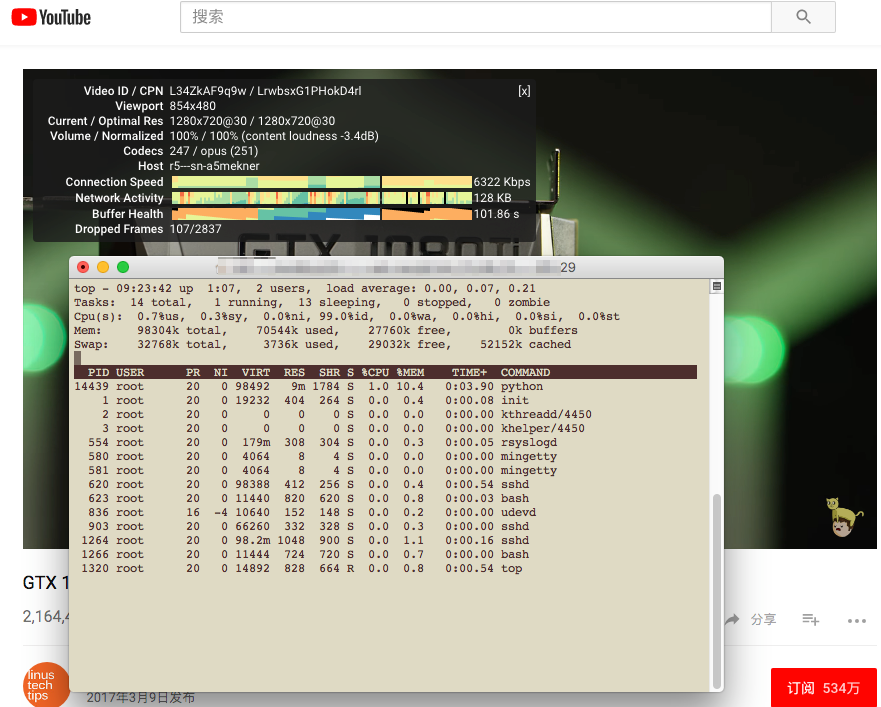This screenshot has width=881, height=707.
Task: Click the cartoon character watermark on video
Action: tap(843, 517)
